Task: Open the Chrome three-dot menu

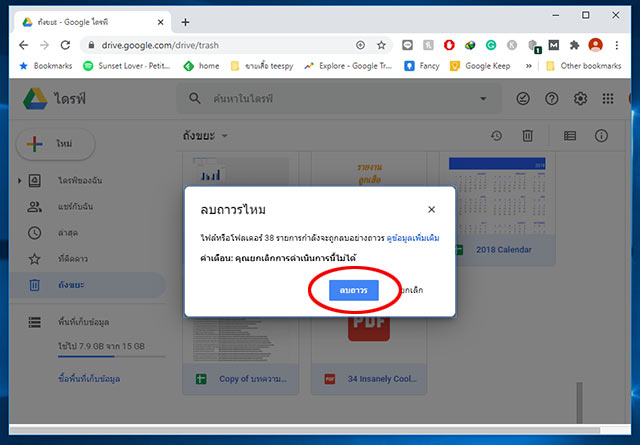Action: tap(617, 45)
